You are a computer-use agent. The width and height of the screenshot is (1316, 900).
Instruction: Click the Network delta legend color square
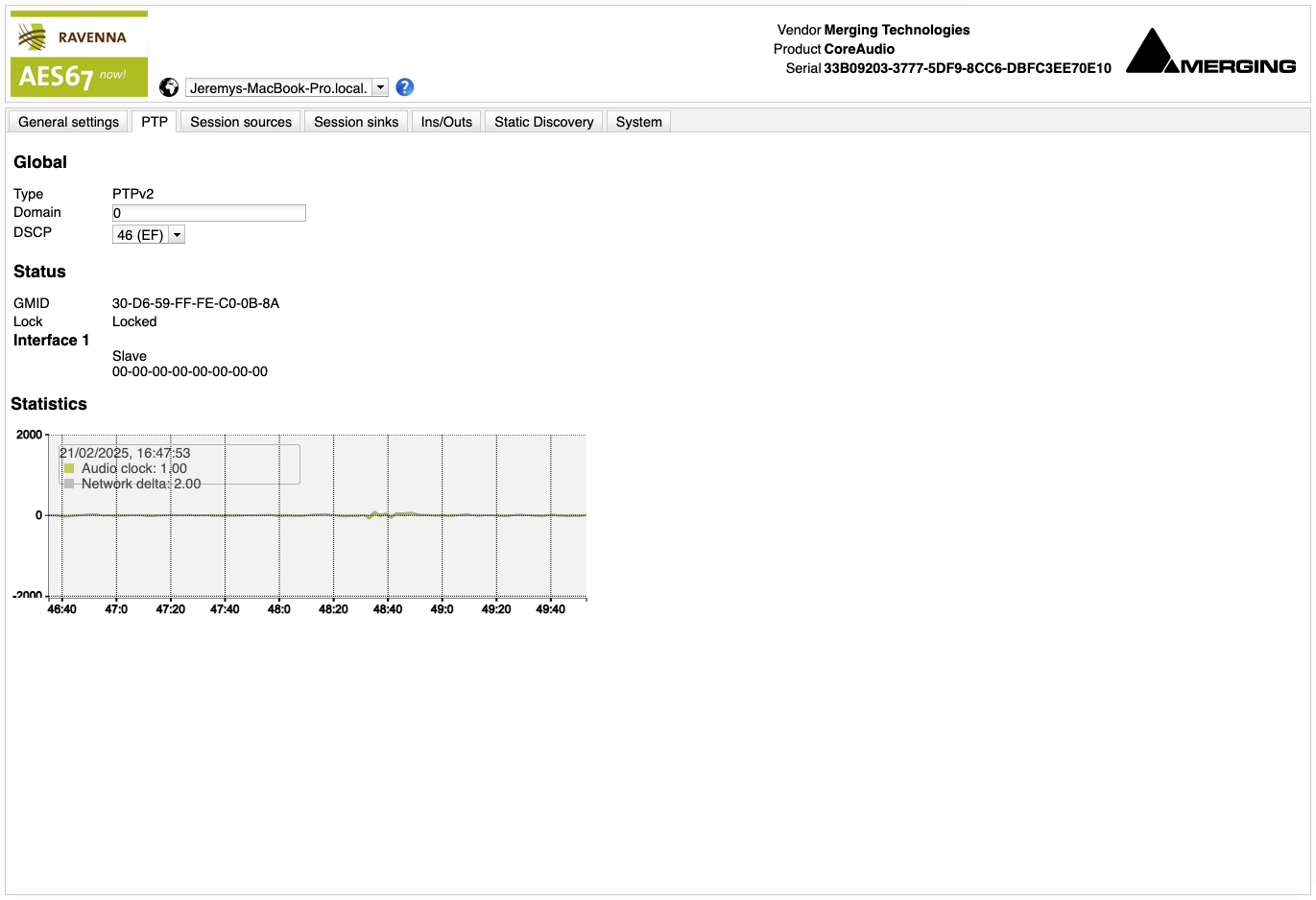[x=69, y=484]
